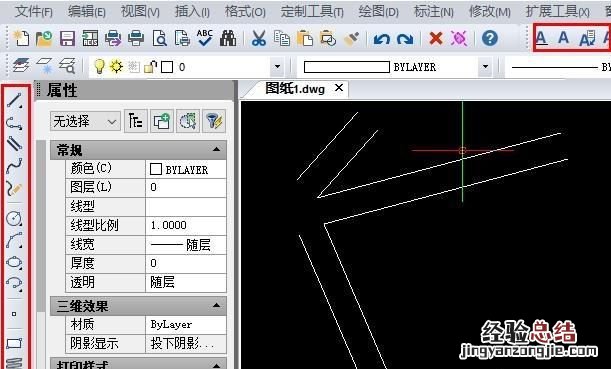Screen dimensions: 611x369
Task: Click the 线型比例 value 1.0000
Action: [x=186, y=225]
